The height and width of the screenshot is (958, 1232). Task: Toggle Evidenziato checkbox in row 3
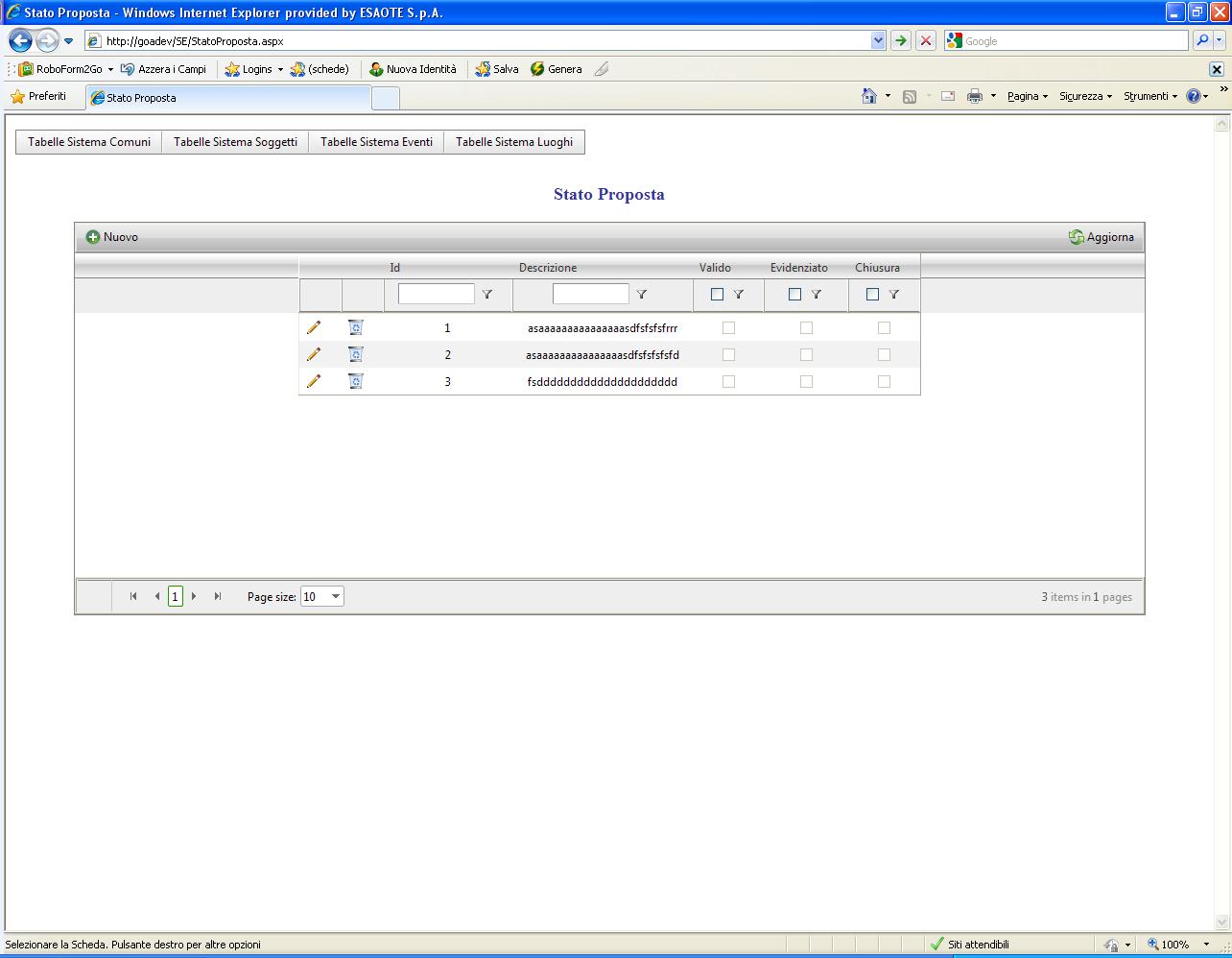[806, 382]
